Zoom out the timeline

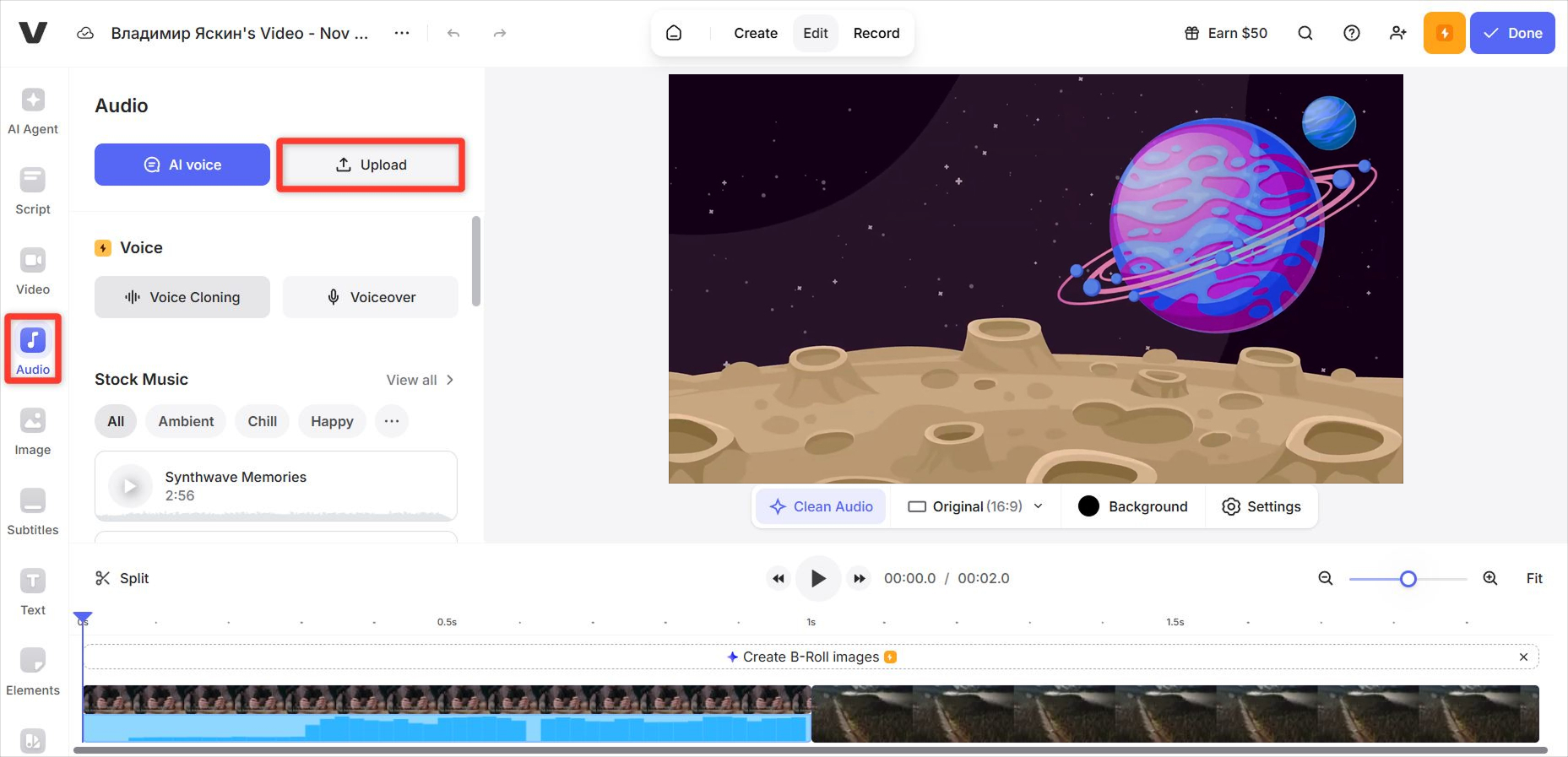pos(1326,578)
